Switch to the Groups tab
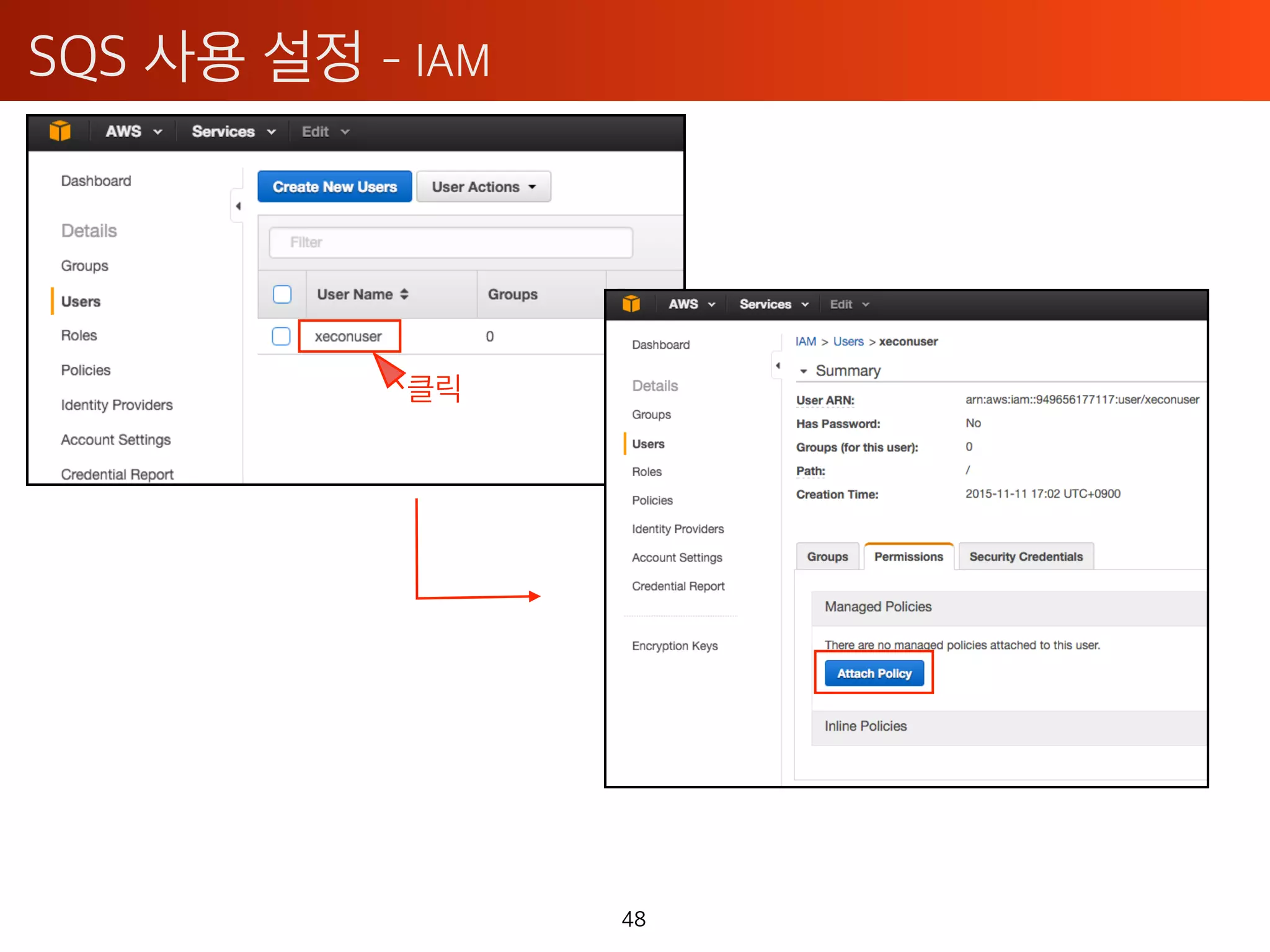The width and height of the screenshot is (1270, 952). (827, 557)
